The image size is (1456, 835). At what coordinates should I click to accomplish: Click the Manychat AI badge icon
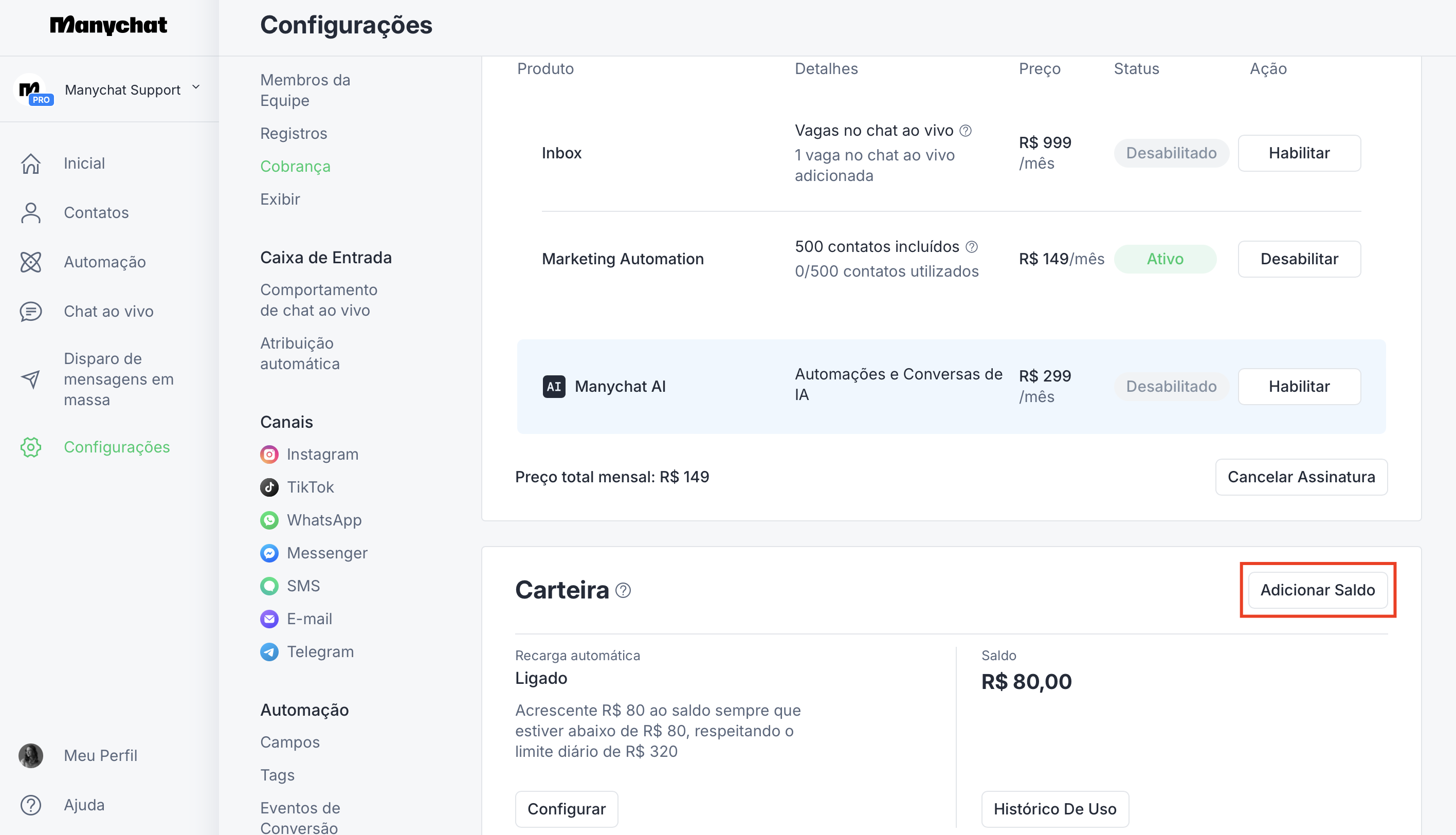(x=554, y=387)
